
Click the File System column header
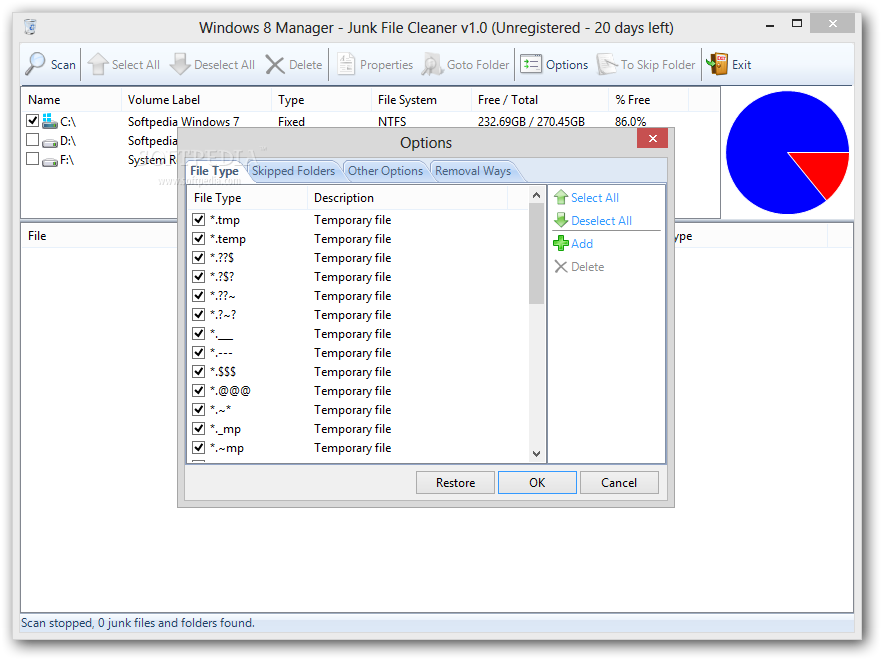tap(421, 100)
